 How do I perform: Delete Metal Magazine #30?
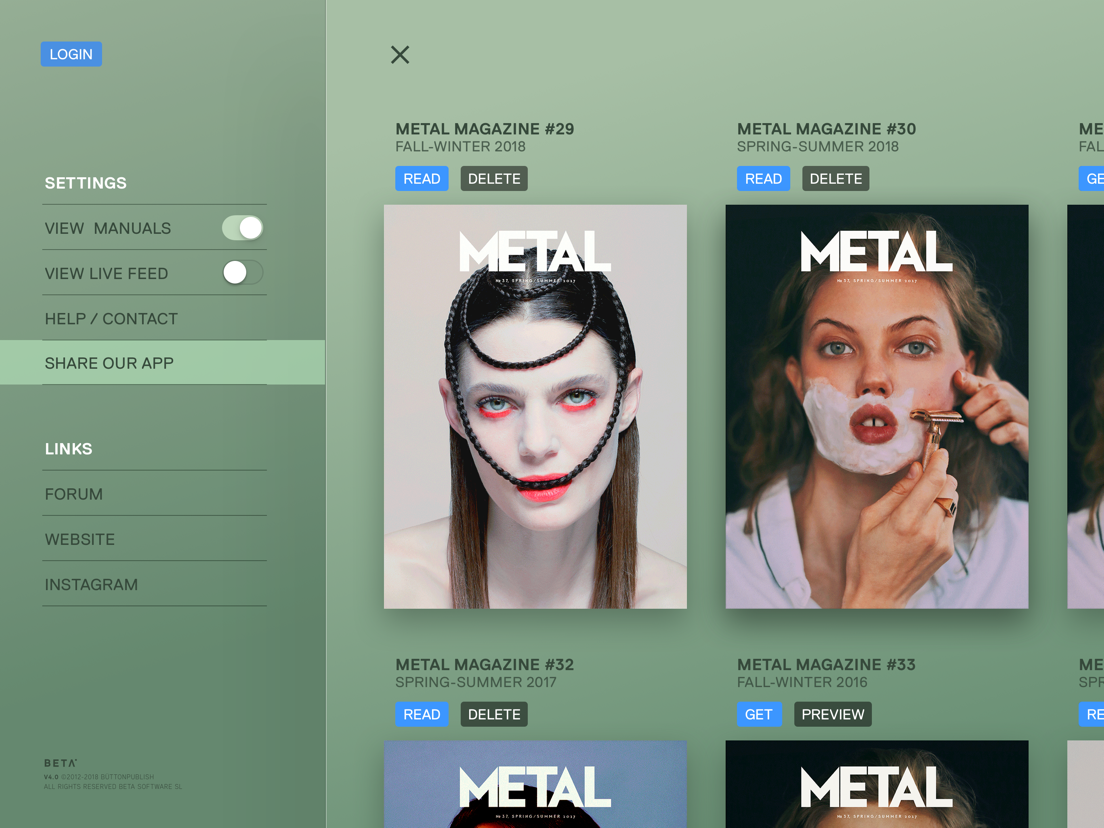(836, 179)
